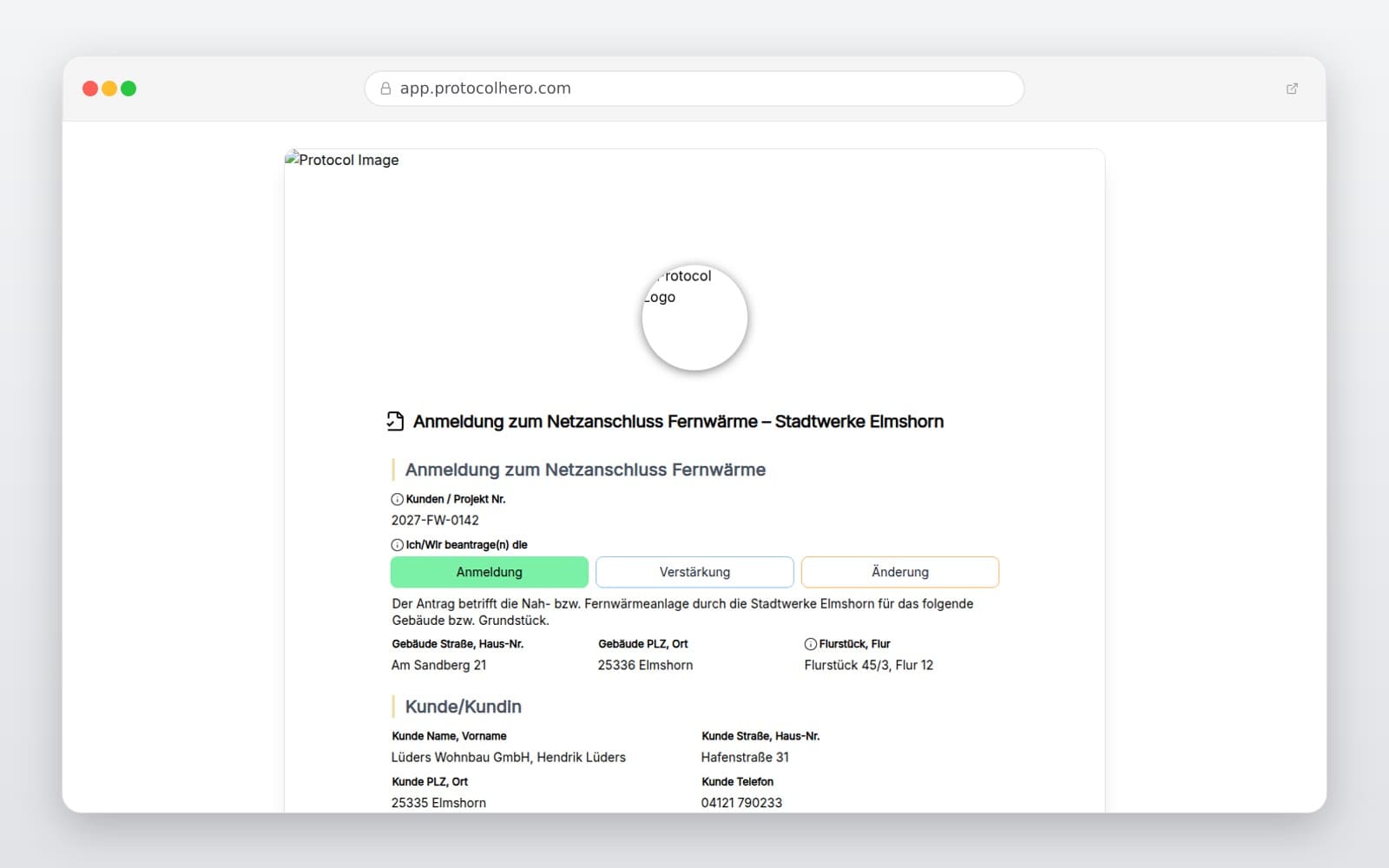Select the Verstärkung option
The image size is (1389, 868).
click(694, 572)
